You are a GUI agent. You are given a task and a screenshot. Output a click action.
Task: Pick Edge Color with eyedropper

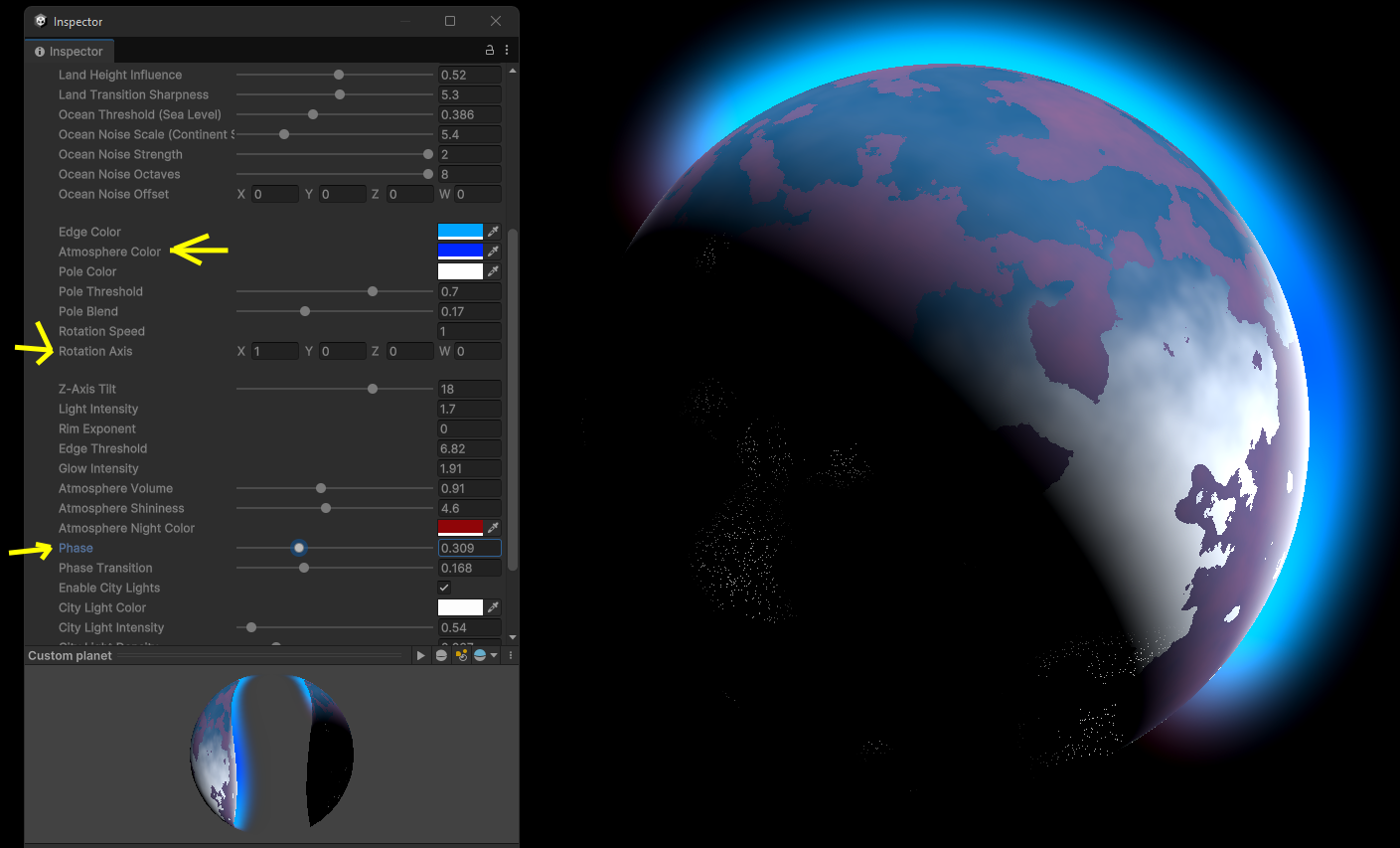point(493,232)
